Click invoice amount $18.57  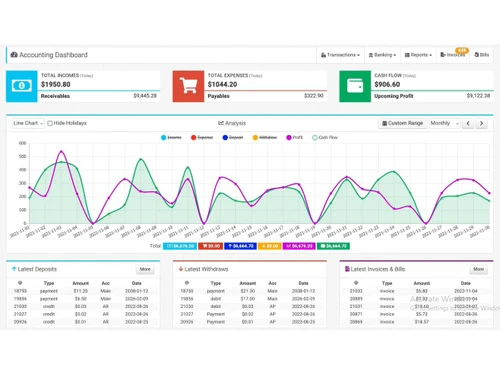422,322
